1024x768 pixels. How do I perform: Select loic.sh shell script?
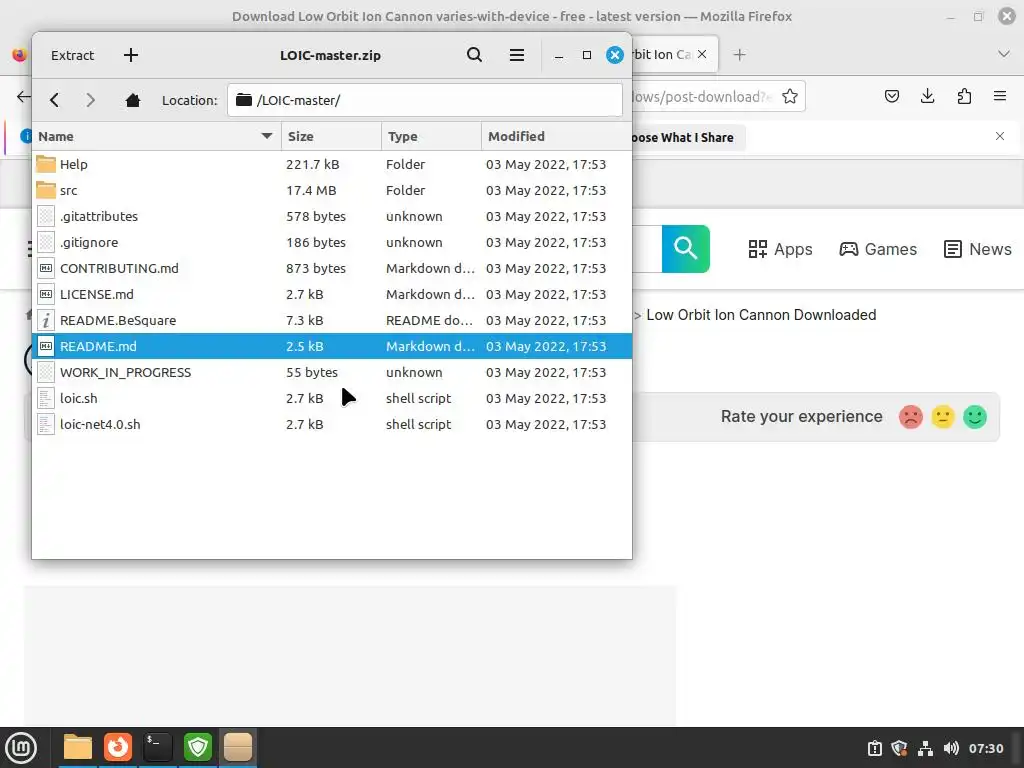click(332, 398)
